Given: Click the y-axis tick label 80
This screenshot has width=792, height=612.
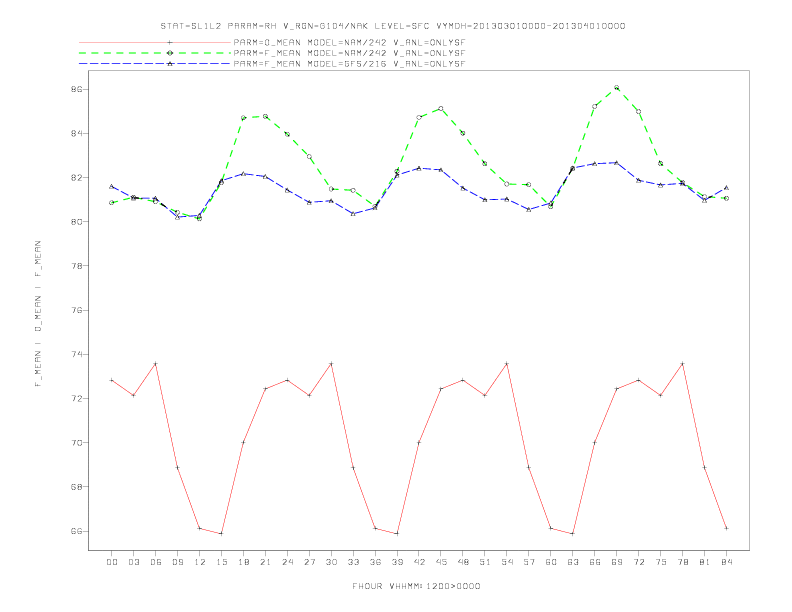Looking at the screenshot, I should (76, 222).
